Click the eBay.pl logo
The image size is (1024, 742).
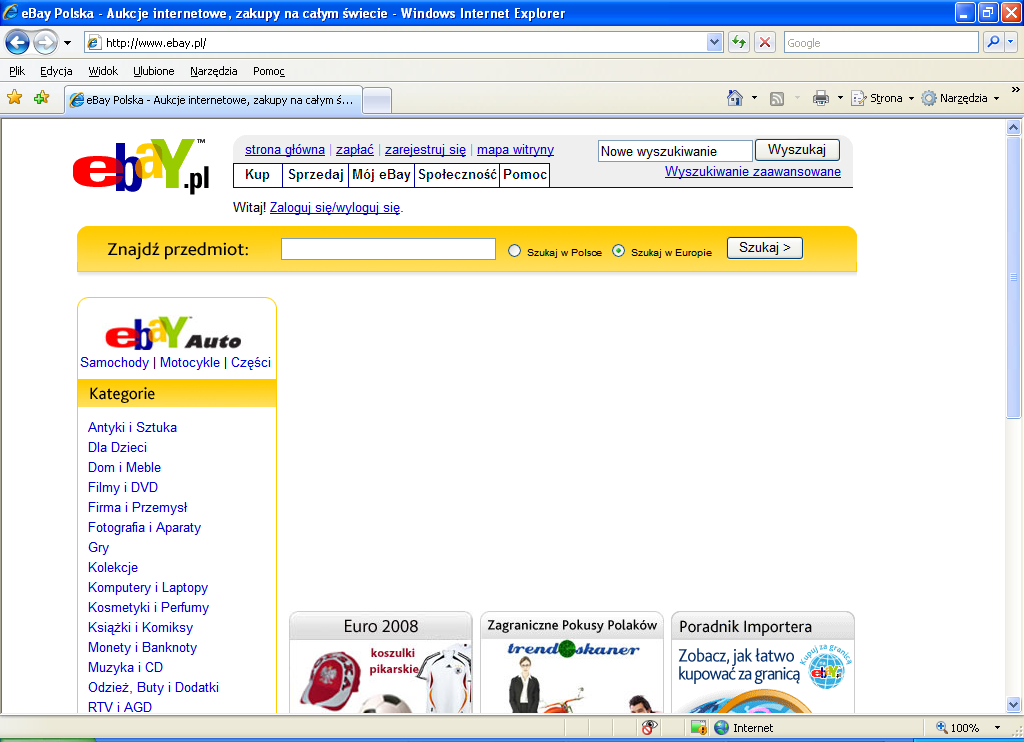click(x=141, y=166)
